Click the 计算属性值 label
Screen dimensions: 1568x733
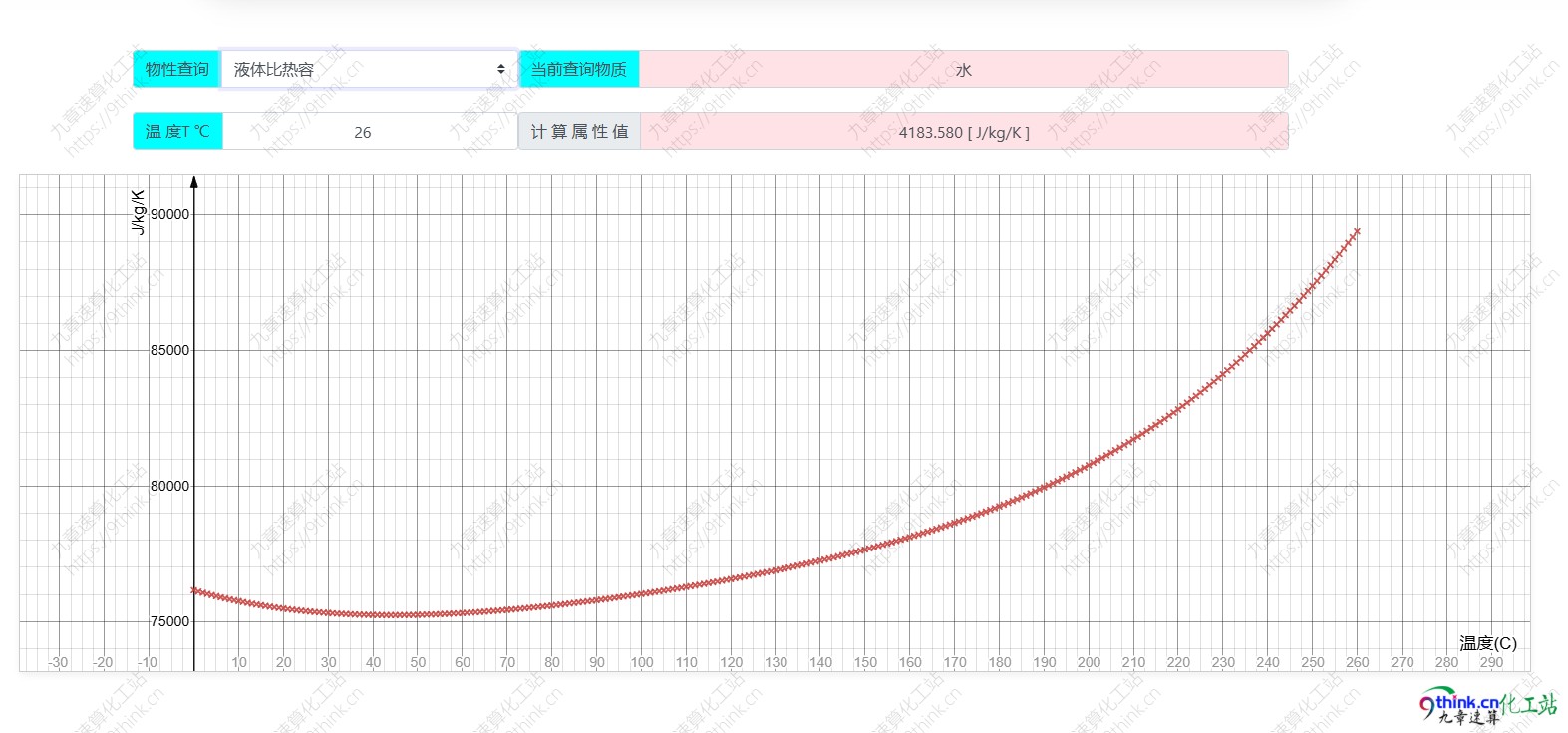click(579, 132)
